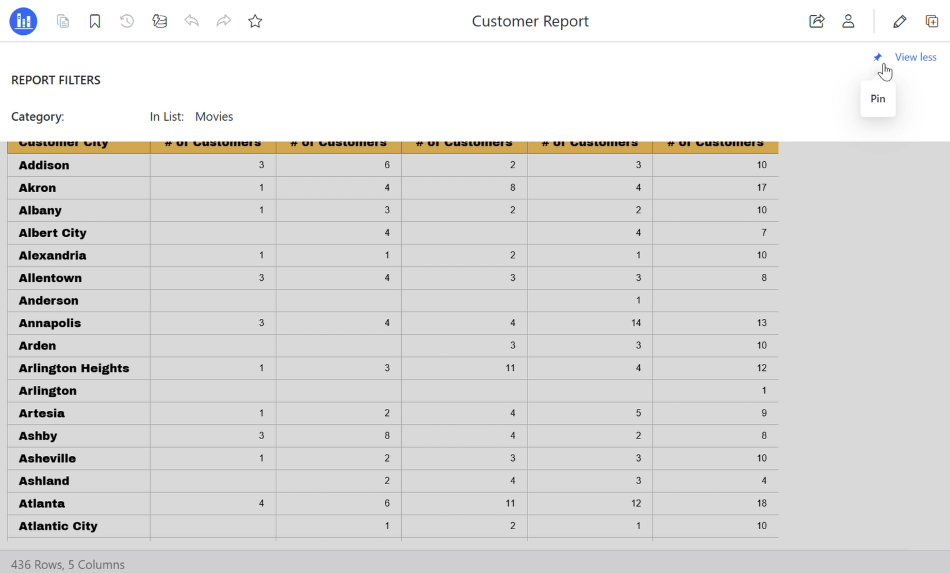Click the reset history icon
Image resolution: width=950 pixels, height=573 pixels.
(x=127, y=21)
